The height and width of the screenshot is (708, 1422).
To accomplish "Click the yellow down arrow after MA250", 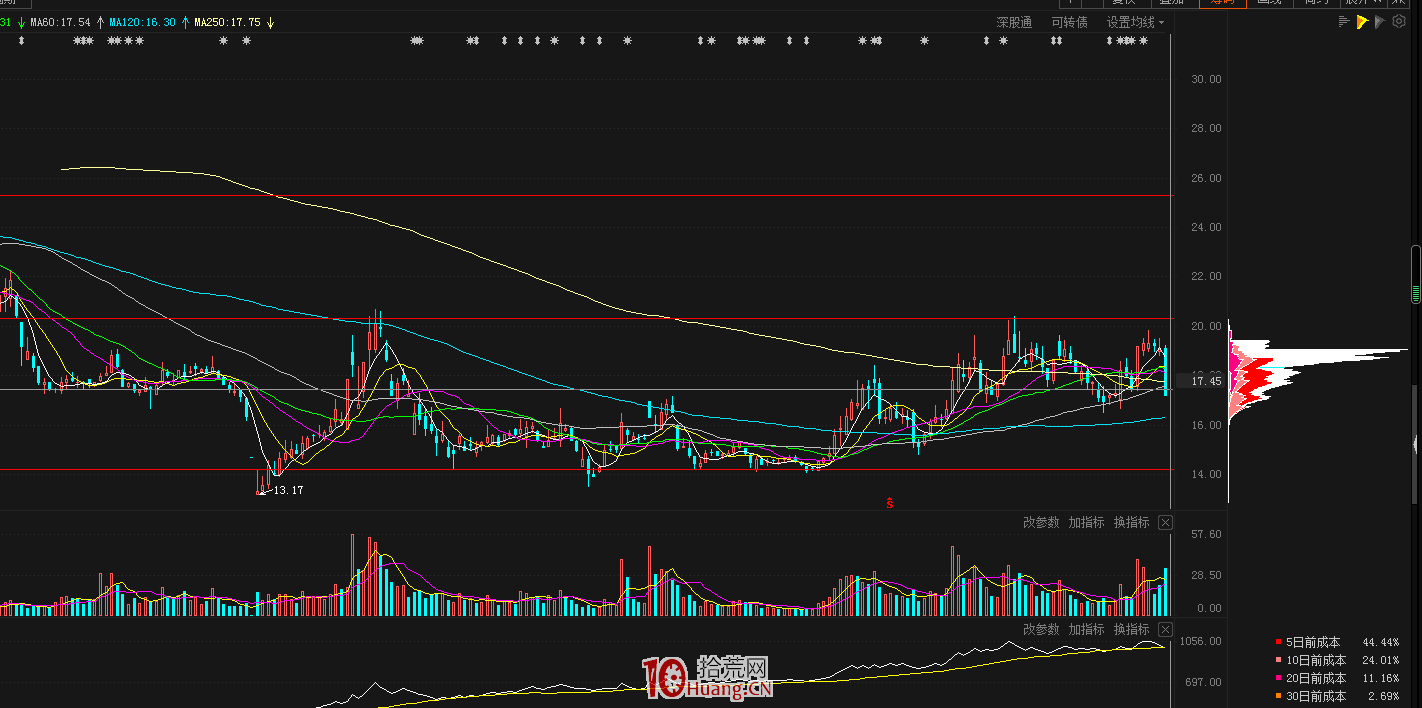I will click(x=271, y=22).
